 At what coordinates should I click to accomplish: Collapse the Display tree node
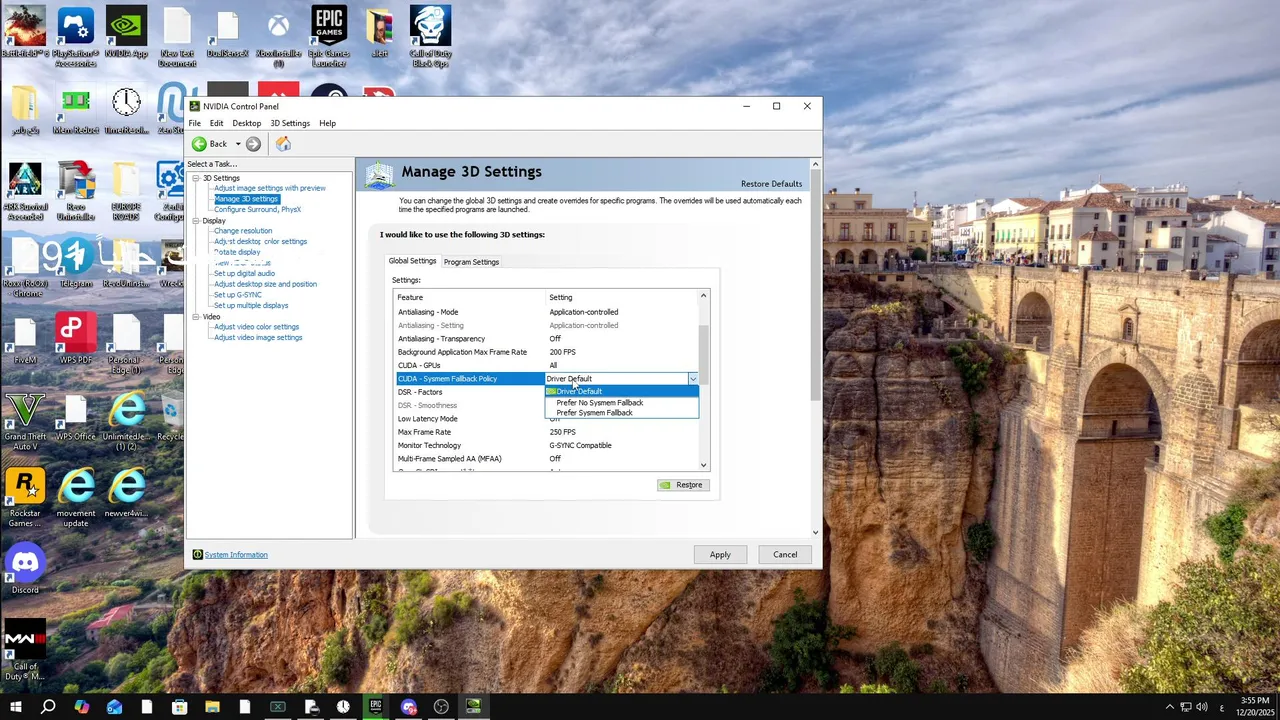[x=196, y=220]
